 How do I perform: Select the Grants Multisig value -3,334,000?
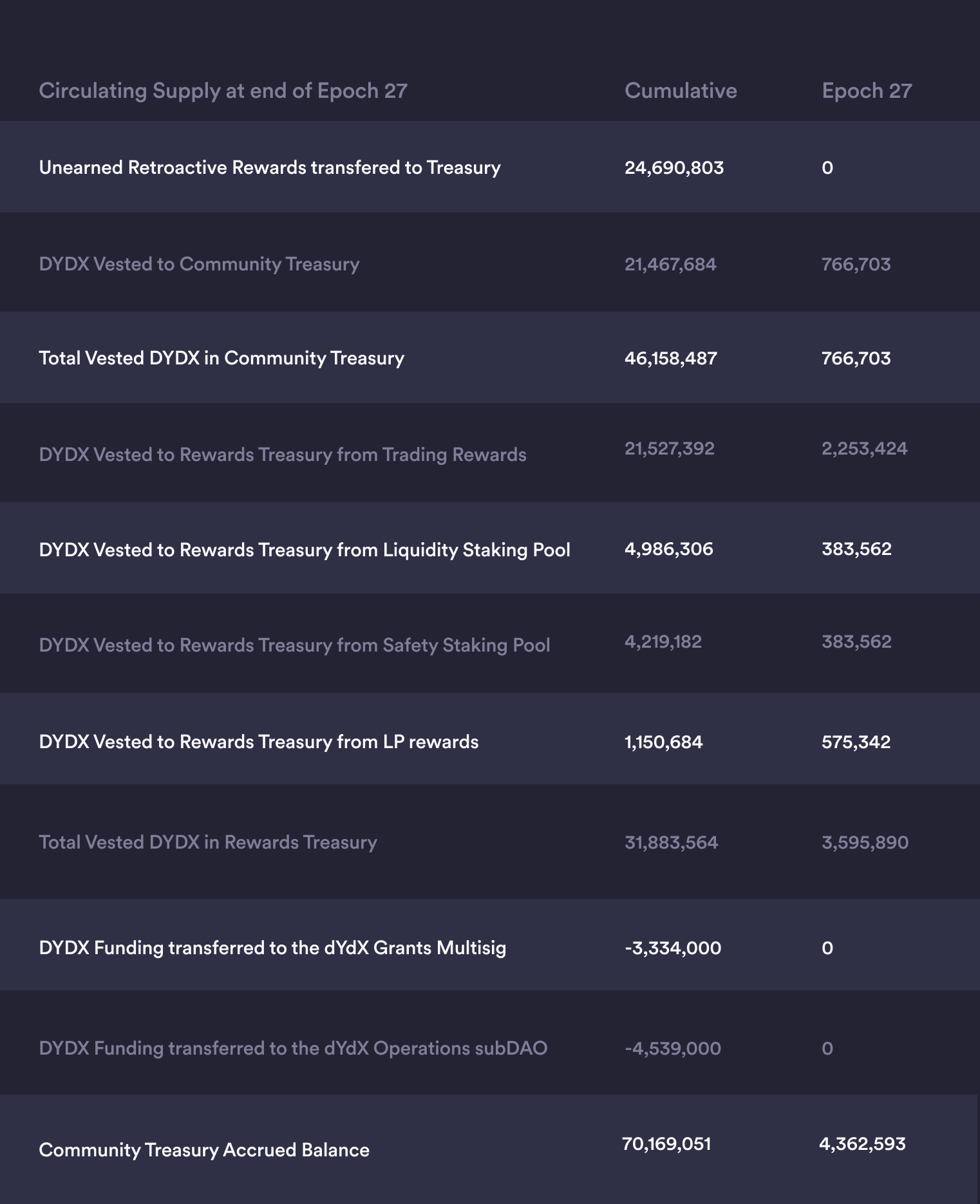tap(673, 948)
